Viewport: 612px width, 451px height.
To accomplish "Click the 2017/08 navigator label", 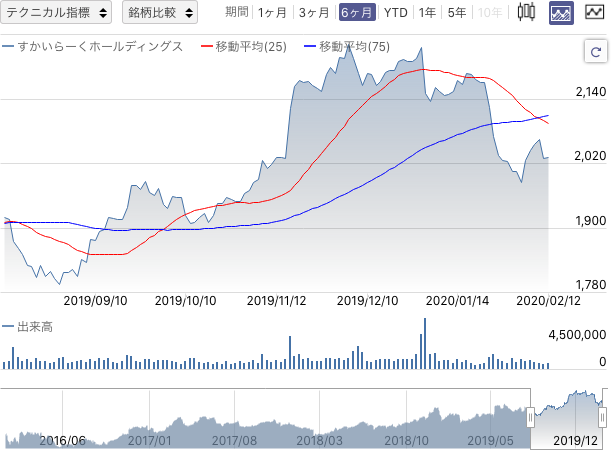I will pos(234,440).
